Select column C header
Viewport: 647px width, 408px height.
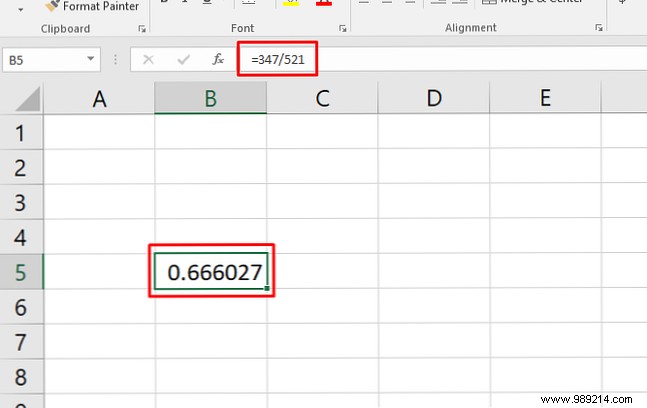322,99
